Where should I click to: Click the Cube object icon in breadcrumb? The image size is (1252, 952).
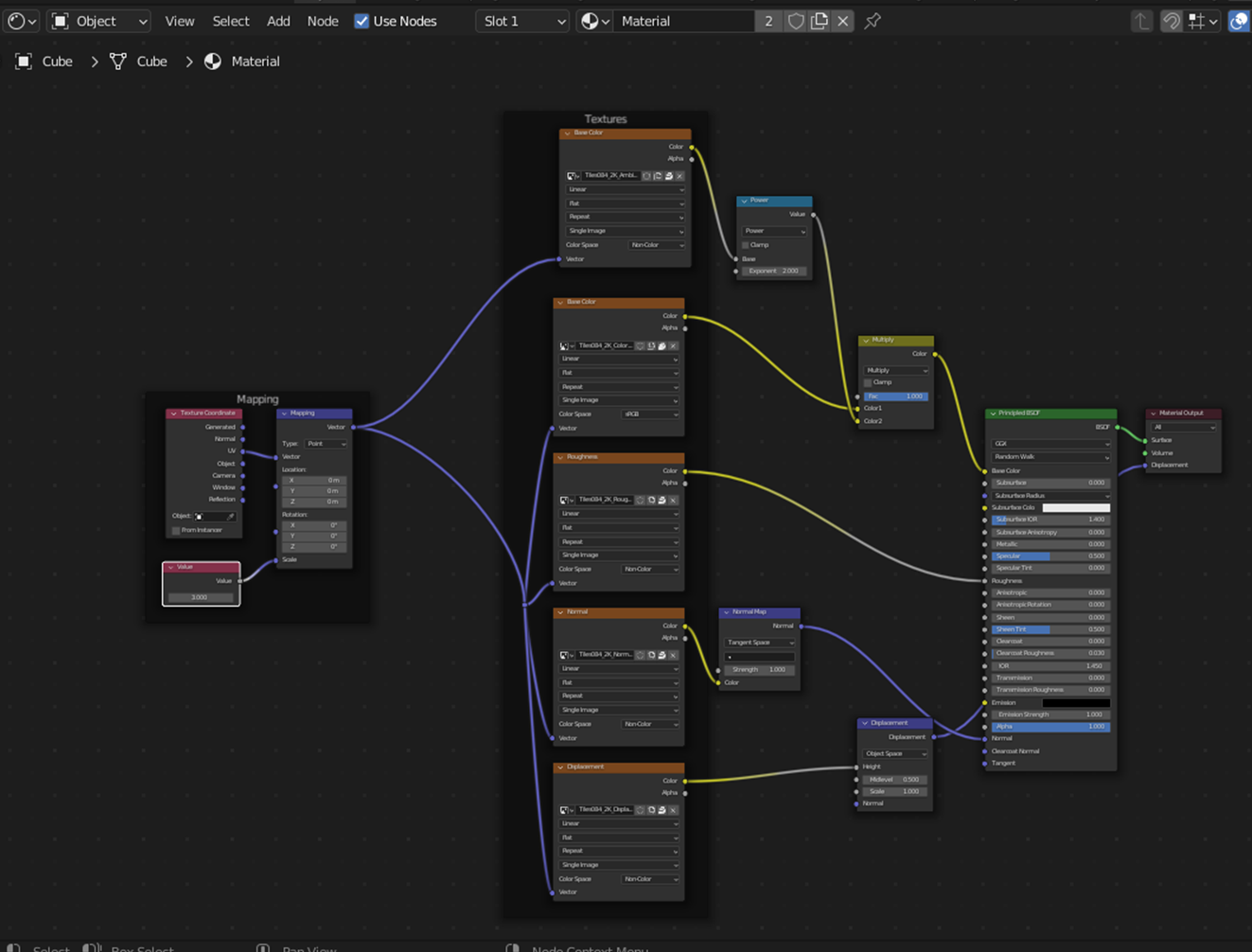point(24,62)
